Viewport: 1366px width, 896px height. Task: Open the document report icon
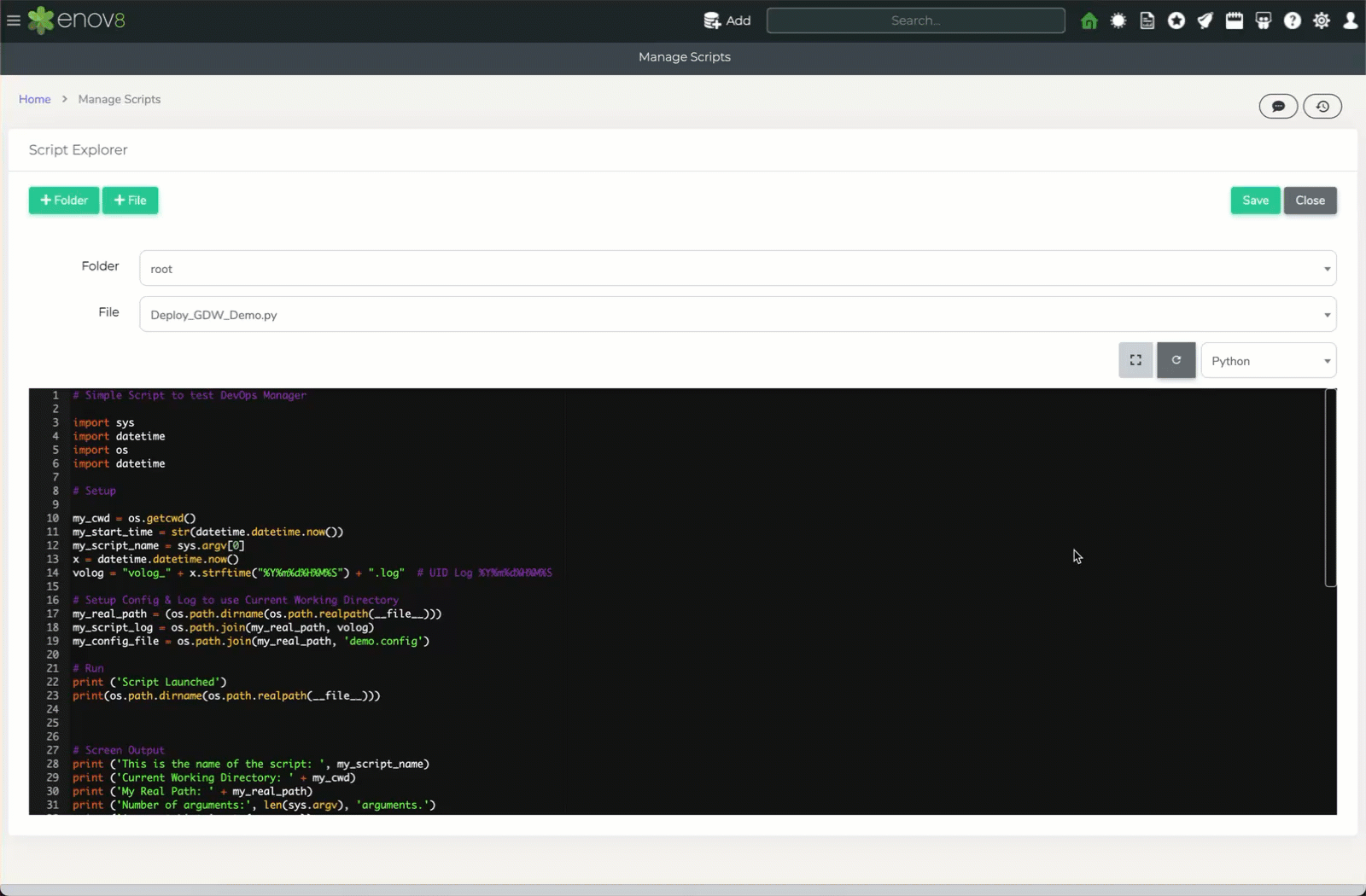pos(1147,20)
